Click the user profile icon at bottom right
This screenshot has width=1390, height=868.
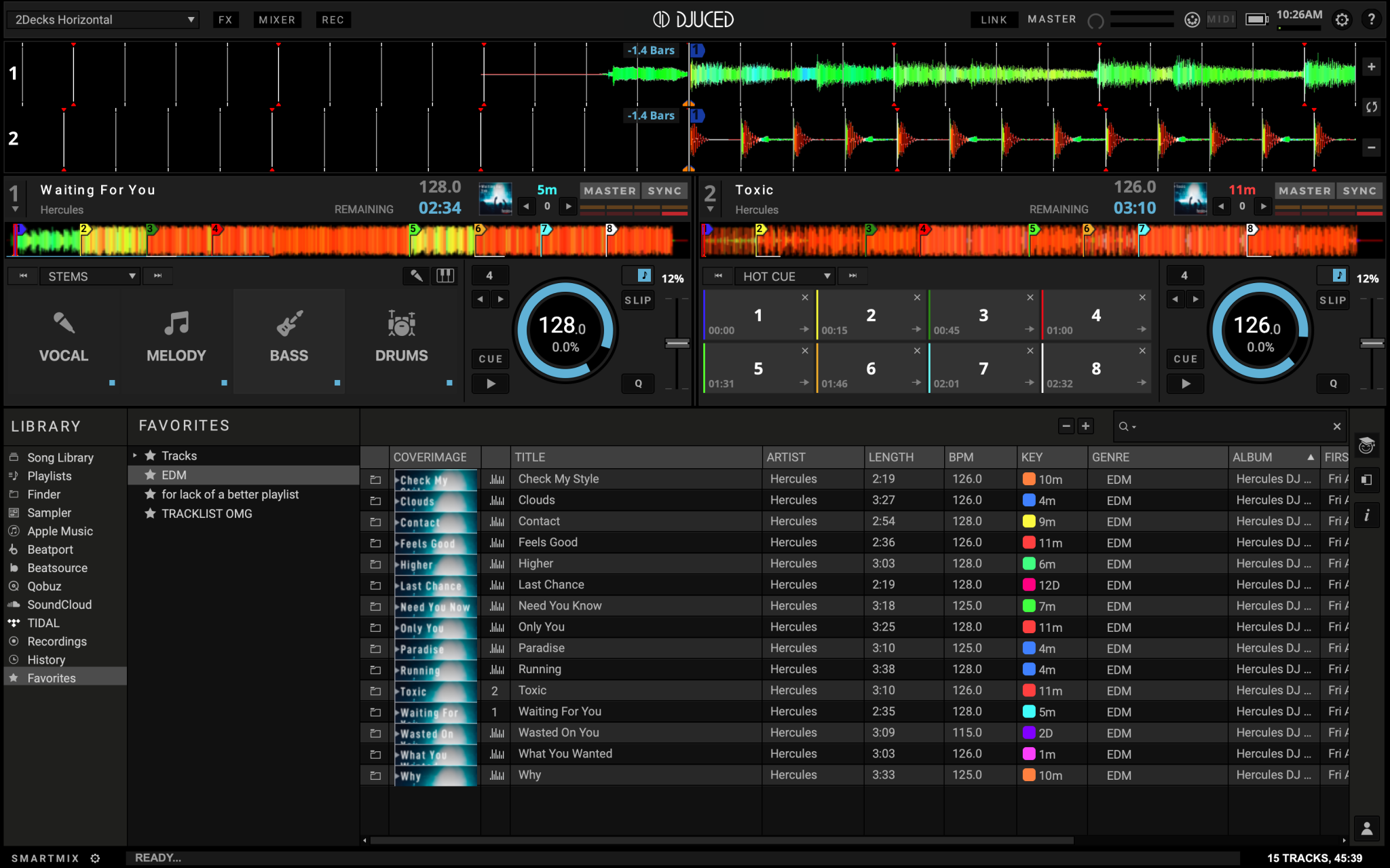coord(1366,828)
